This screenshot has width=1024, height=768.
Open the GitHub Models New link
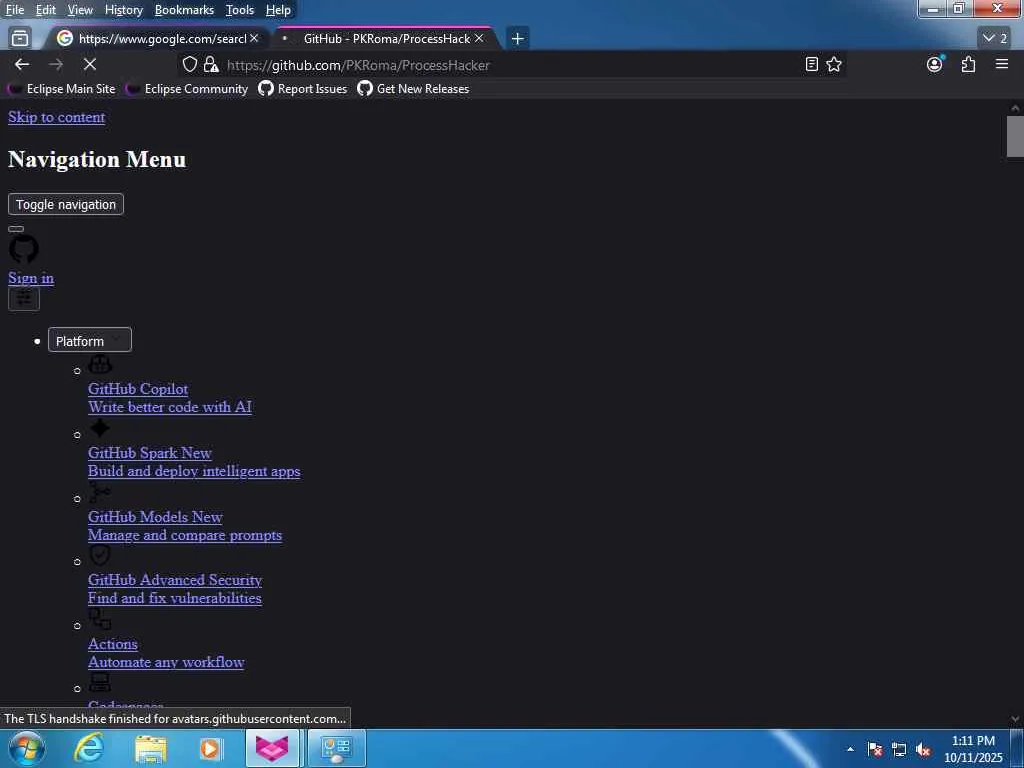155,517
